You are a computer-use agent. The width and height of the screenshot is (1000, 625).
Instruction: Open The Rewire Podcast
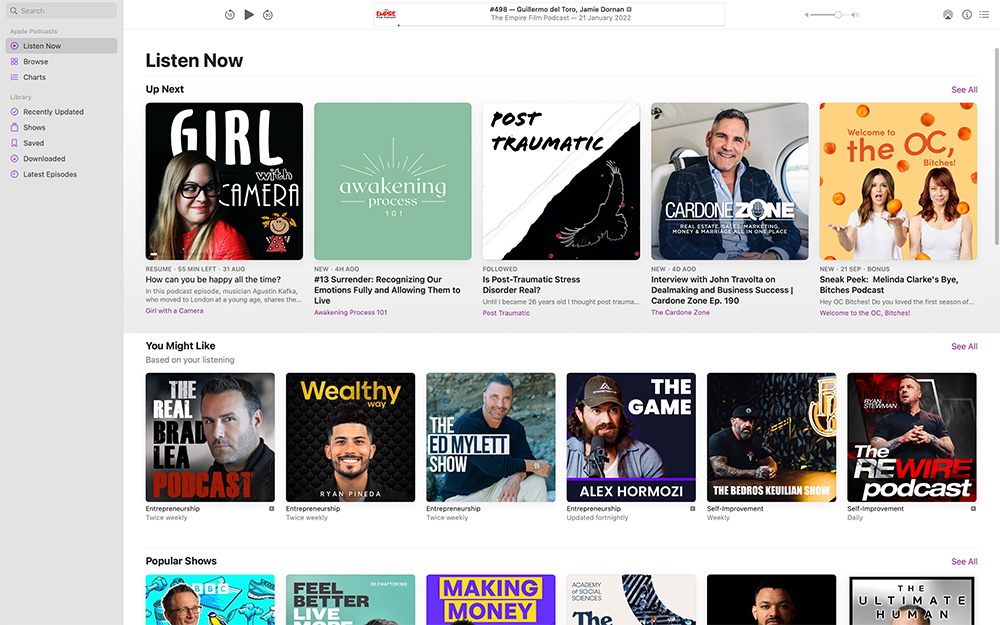pos(911,438)
